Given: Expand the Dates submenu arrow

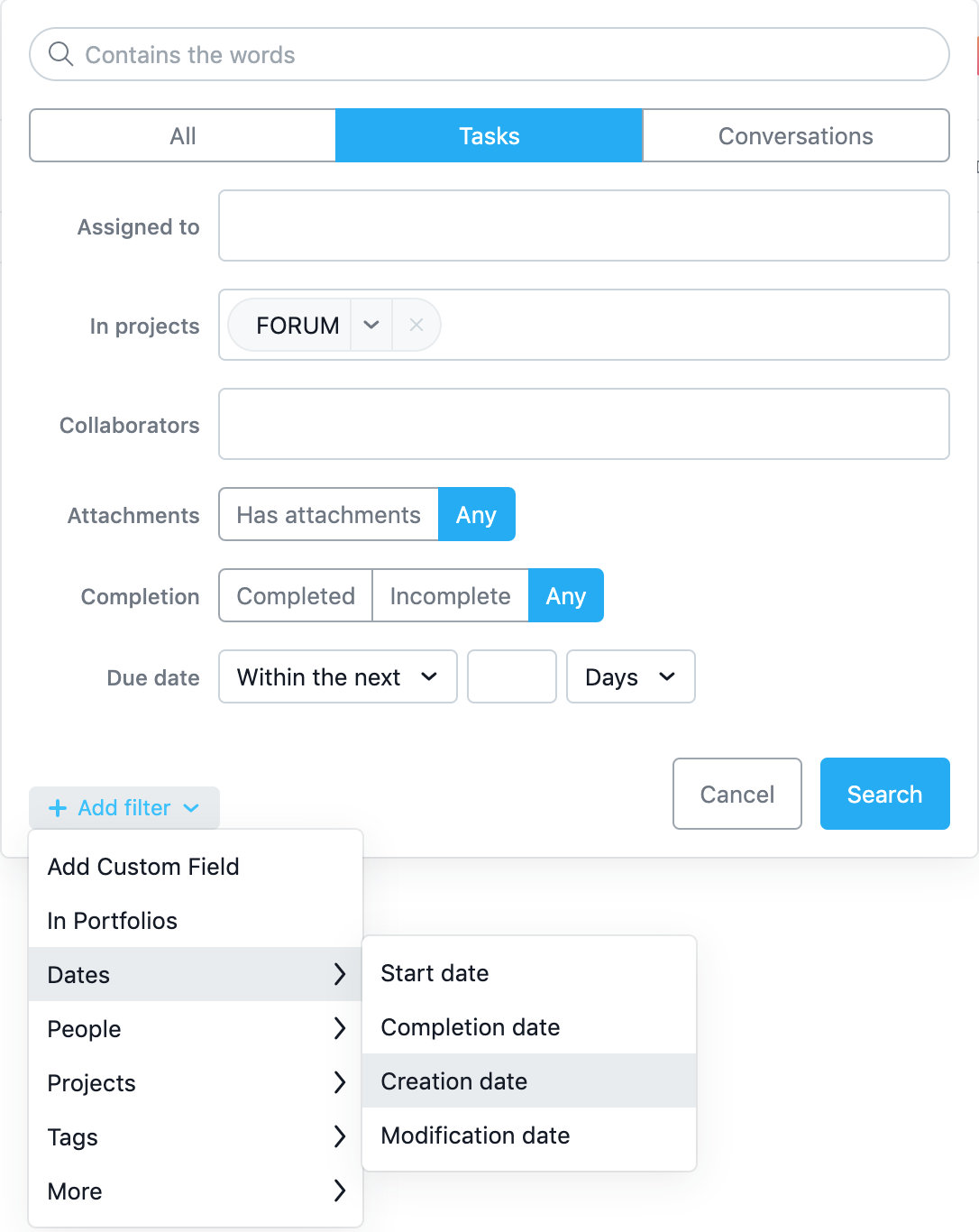Looking at the screenshot, I should [340, 974].
